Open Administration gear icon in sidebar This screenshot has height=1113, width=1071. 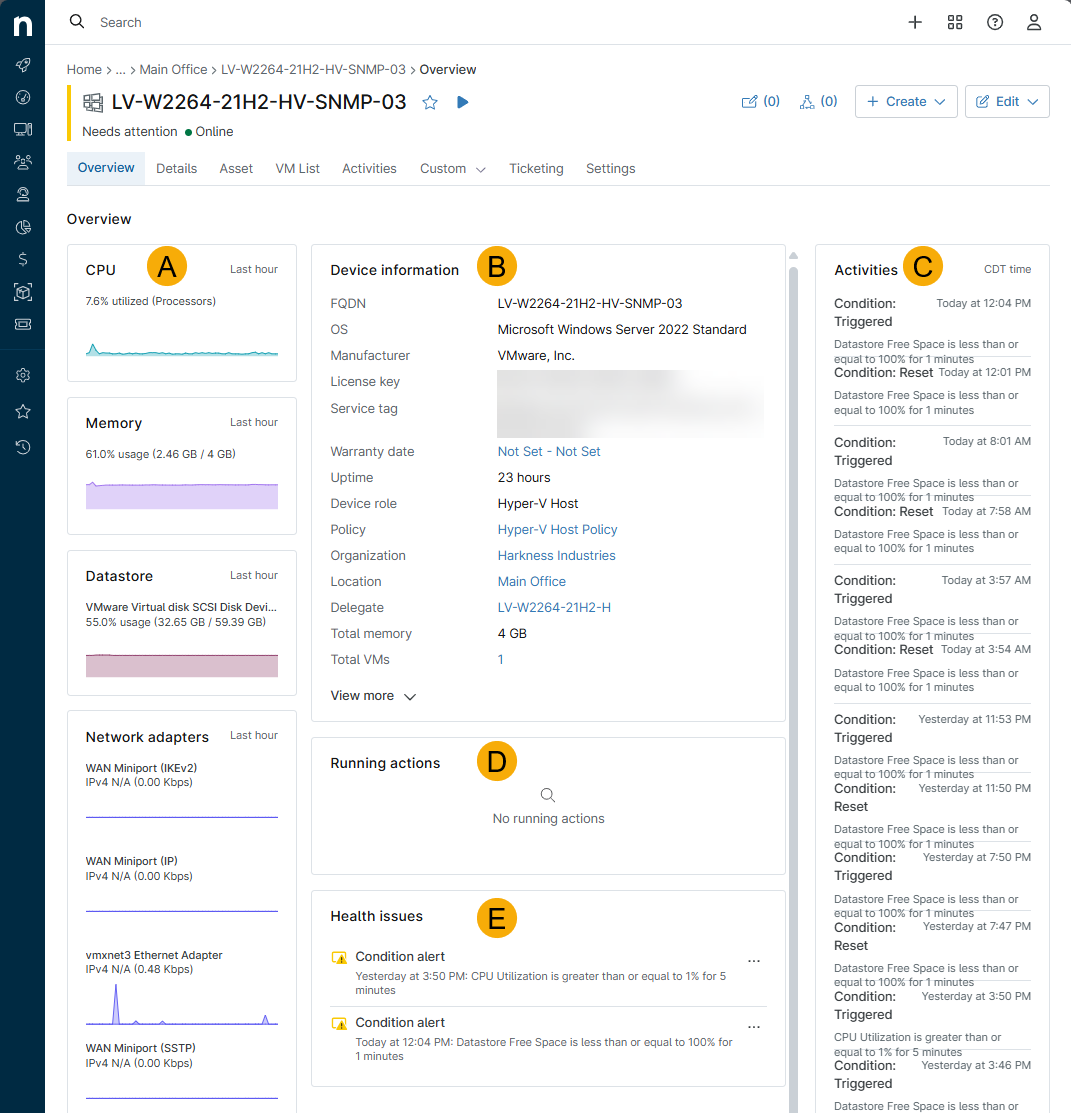tap(23, 375)
